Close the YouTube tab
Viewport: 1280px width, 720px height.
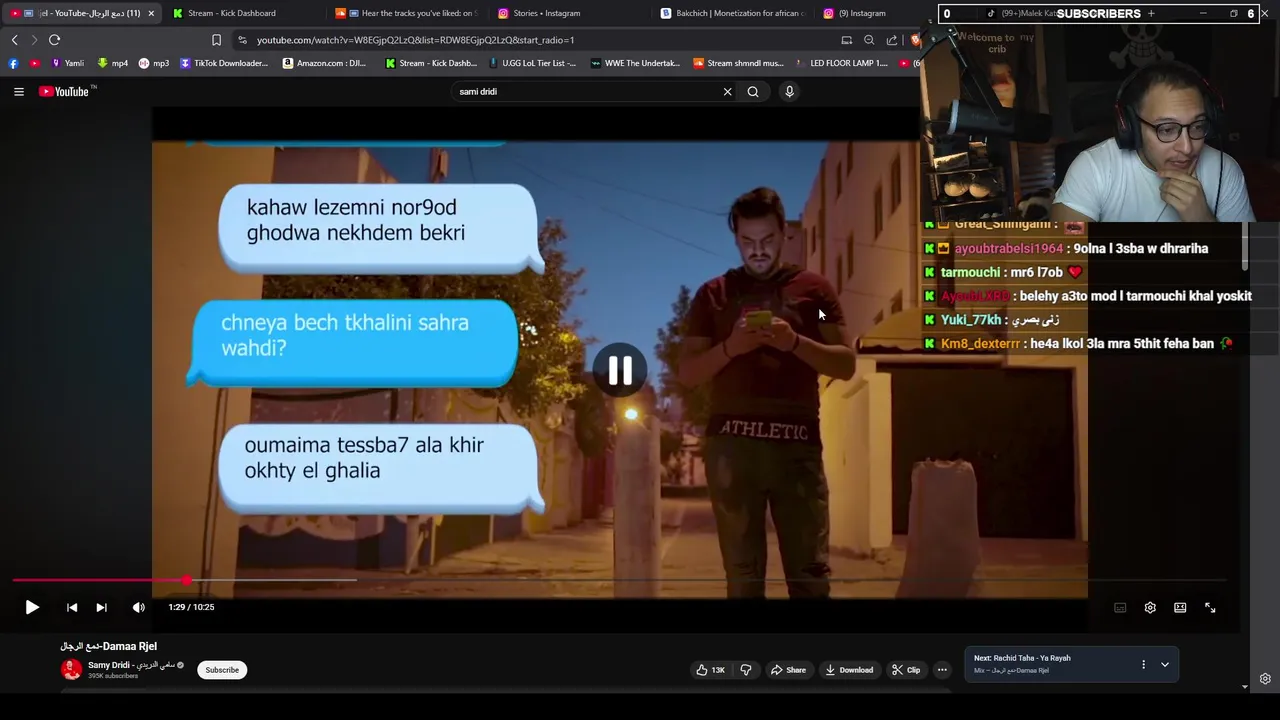151,13
